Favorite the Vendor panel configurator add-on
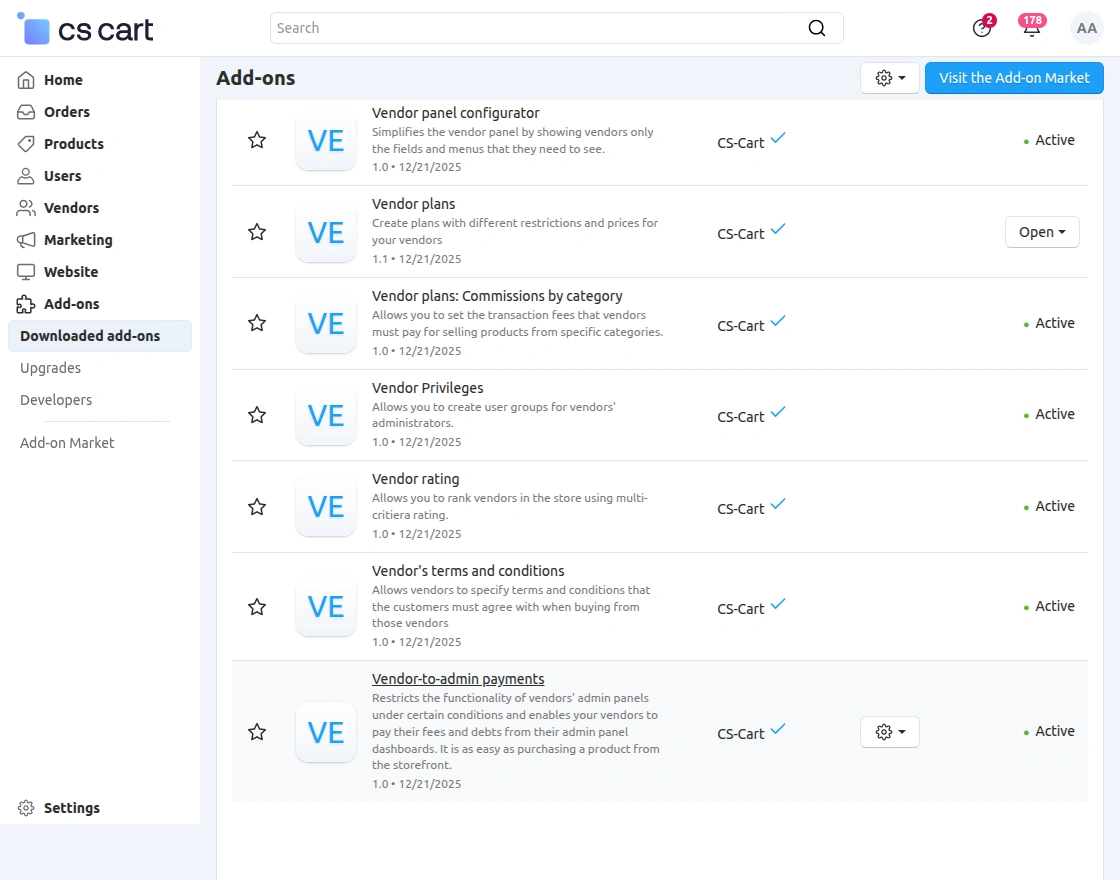The width and height of the screenshot is (1120, 880). click(x=257, y=140)
